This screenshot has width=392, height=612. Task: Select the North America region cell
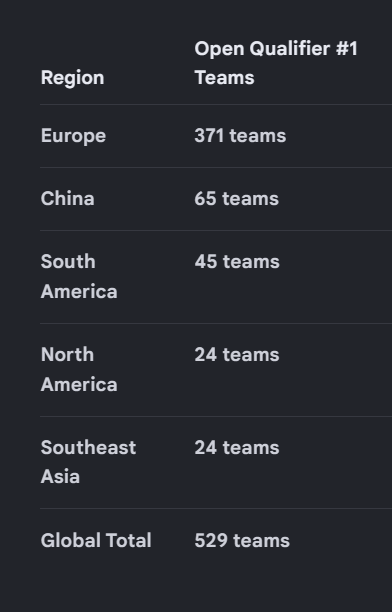(79, 370)
